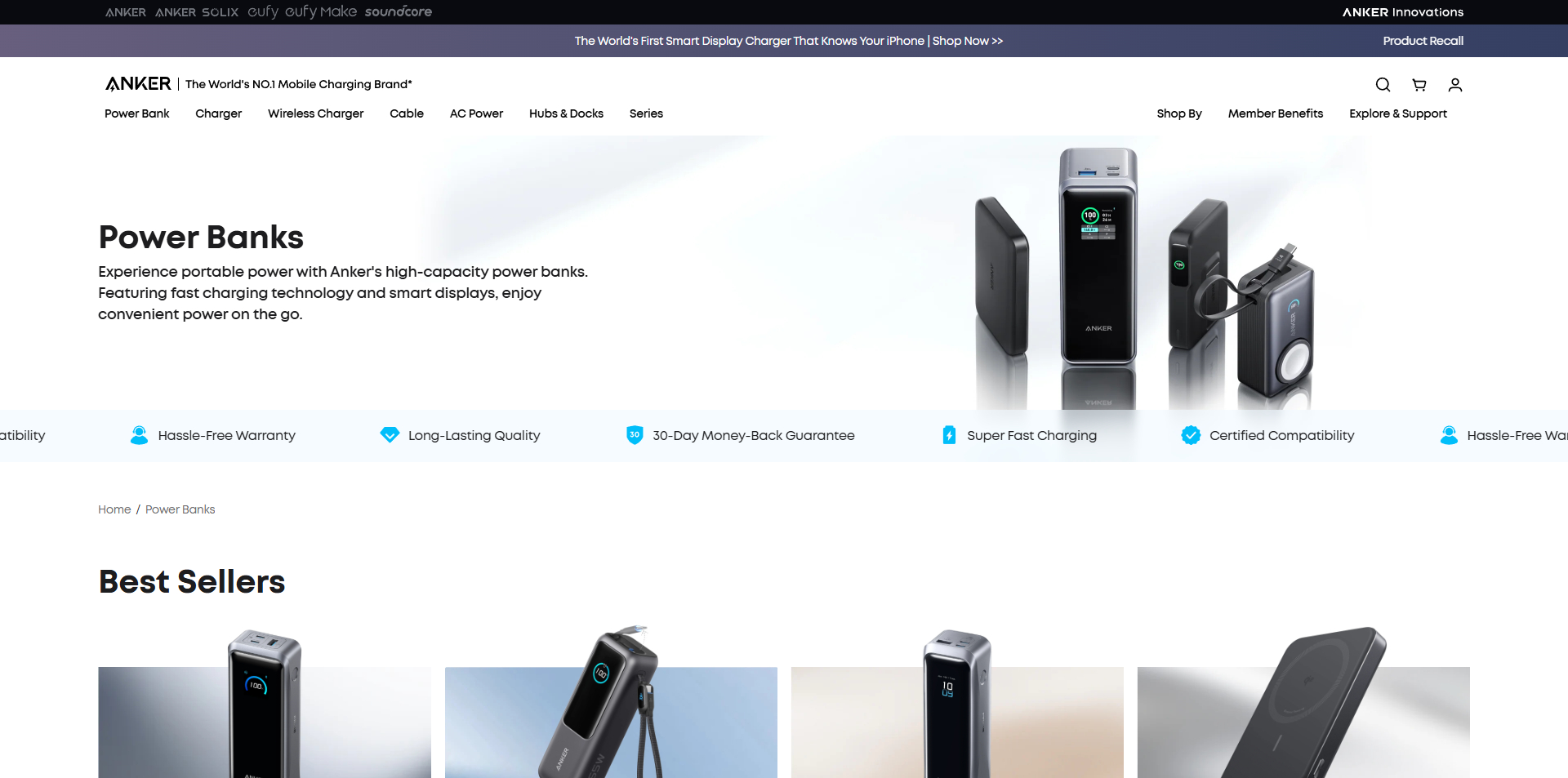This screenshot has height=778, width=1568.
Task: Click the Anker SOLIX brand logo
Action: pos(197,12)
